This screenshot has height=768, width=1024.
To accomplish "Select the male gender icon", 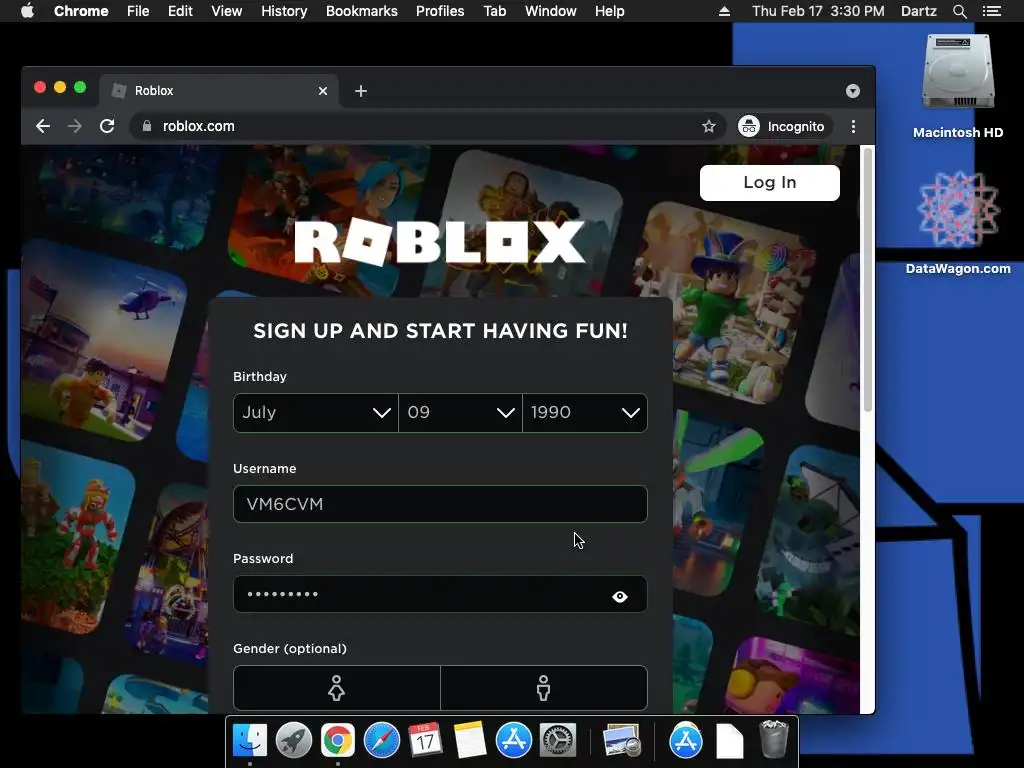I will [543, 688].
